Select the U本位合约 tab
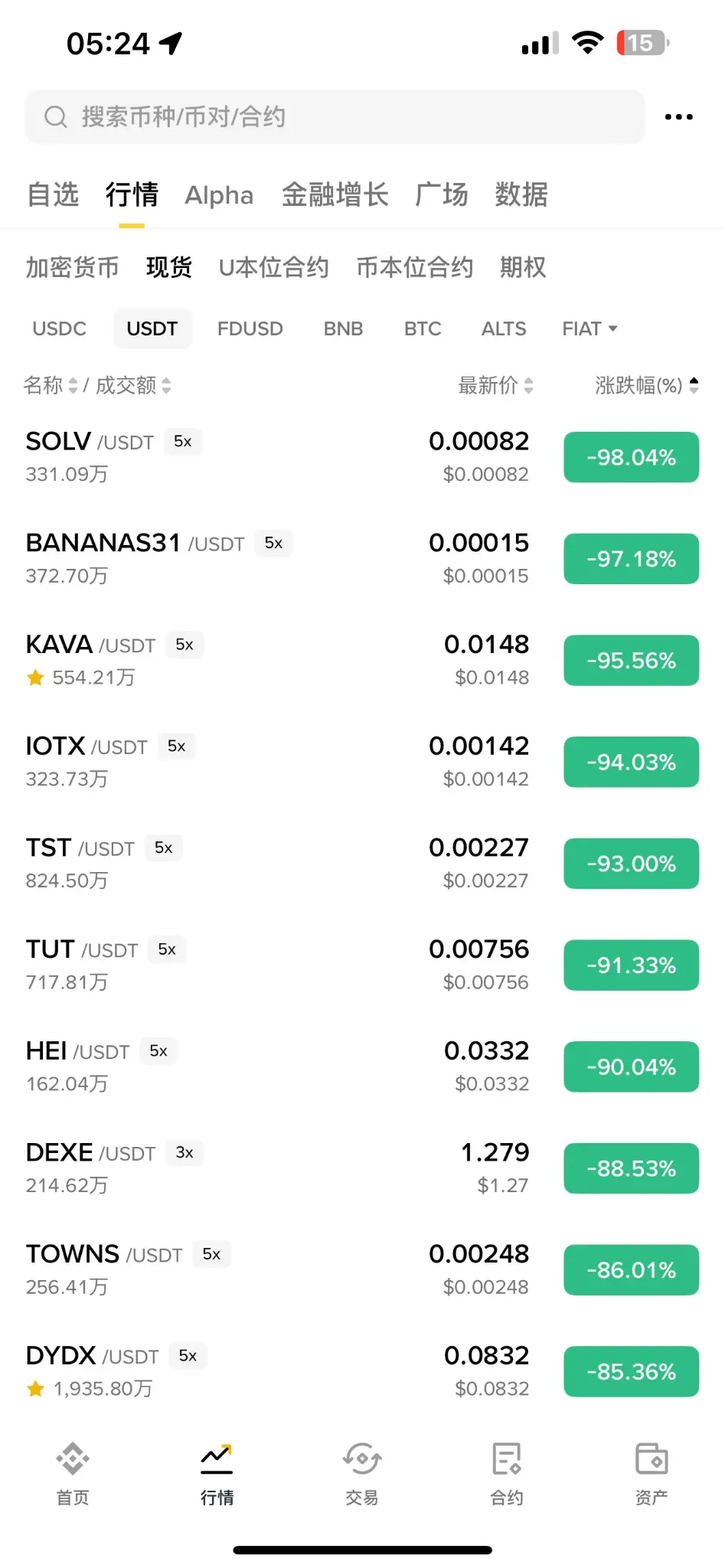This screenshot has width=725, height=1568. 273,267
